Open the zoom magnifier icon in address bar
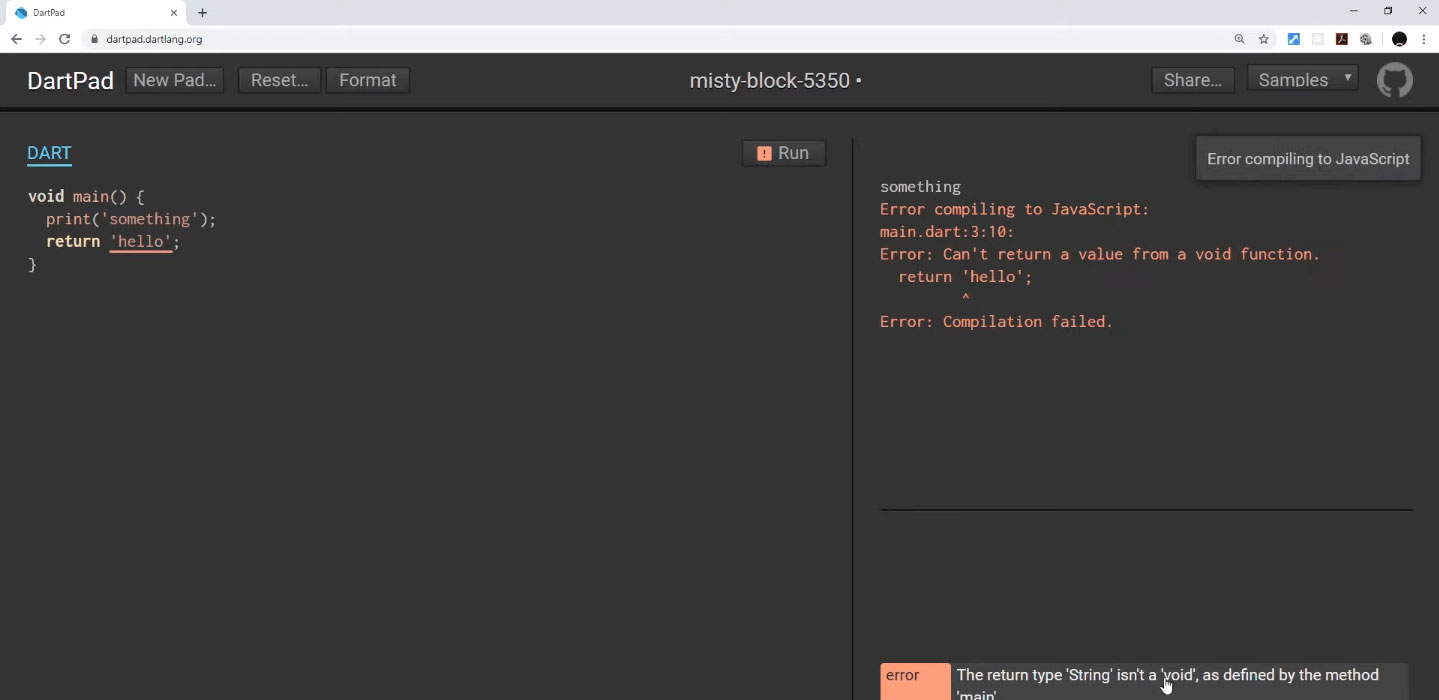 point(1240,39)
